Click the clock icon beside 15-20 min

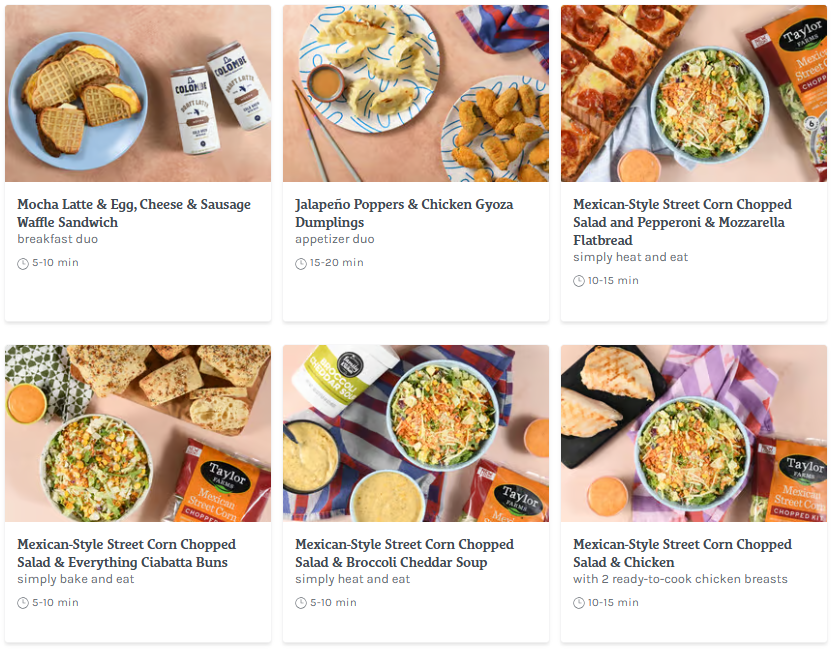click(301, 263)
